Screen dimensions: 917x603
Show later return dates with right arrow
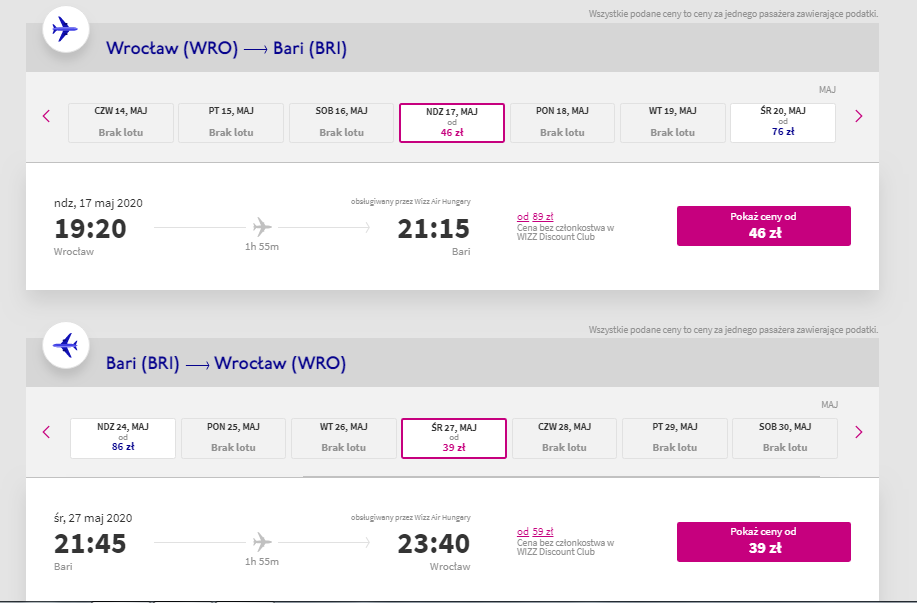pyautogui.click(x=859, y=432)
